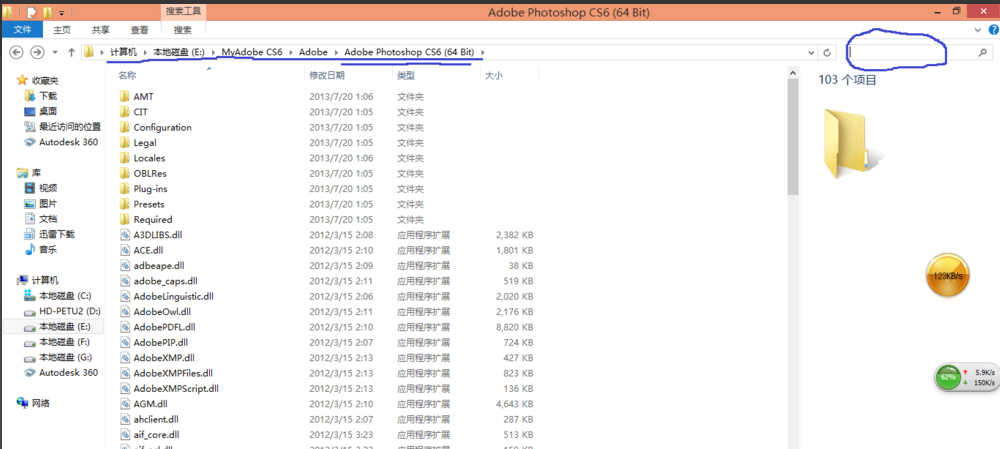Image resolution: width=1000 pixels, height=449 pixels.
Task: Select the Legal folder icon
Action: [124, 142]
